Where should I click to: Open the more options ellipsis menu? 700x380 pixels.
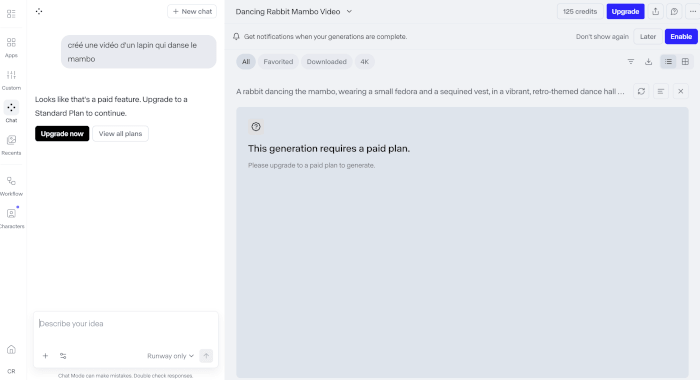click(692, 12)
